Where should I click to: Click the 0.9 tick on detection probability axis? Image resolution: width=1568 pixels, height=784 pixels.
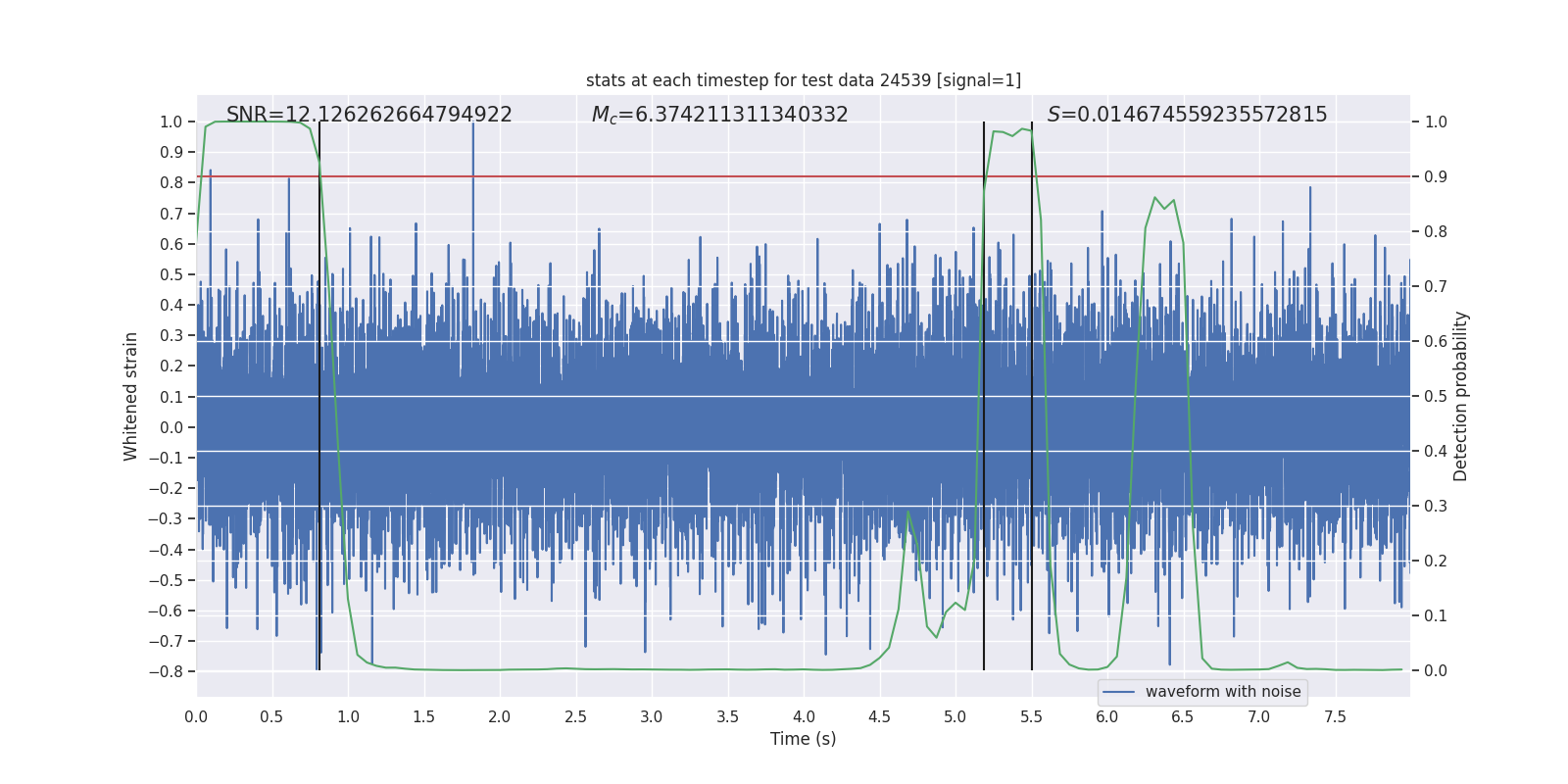(1436, 177)
